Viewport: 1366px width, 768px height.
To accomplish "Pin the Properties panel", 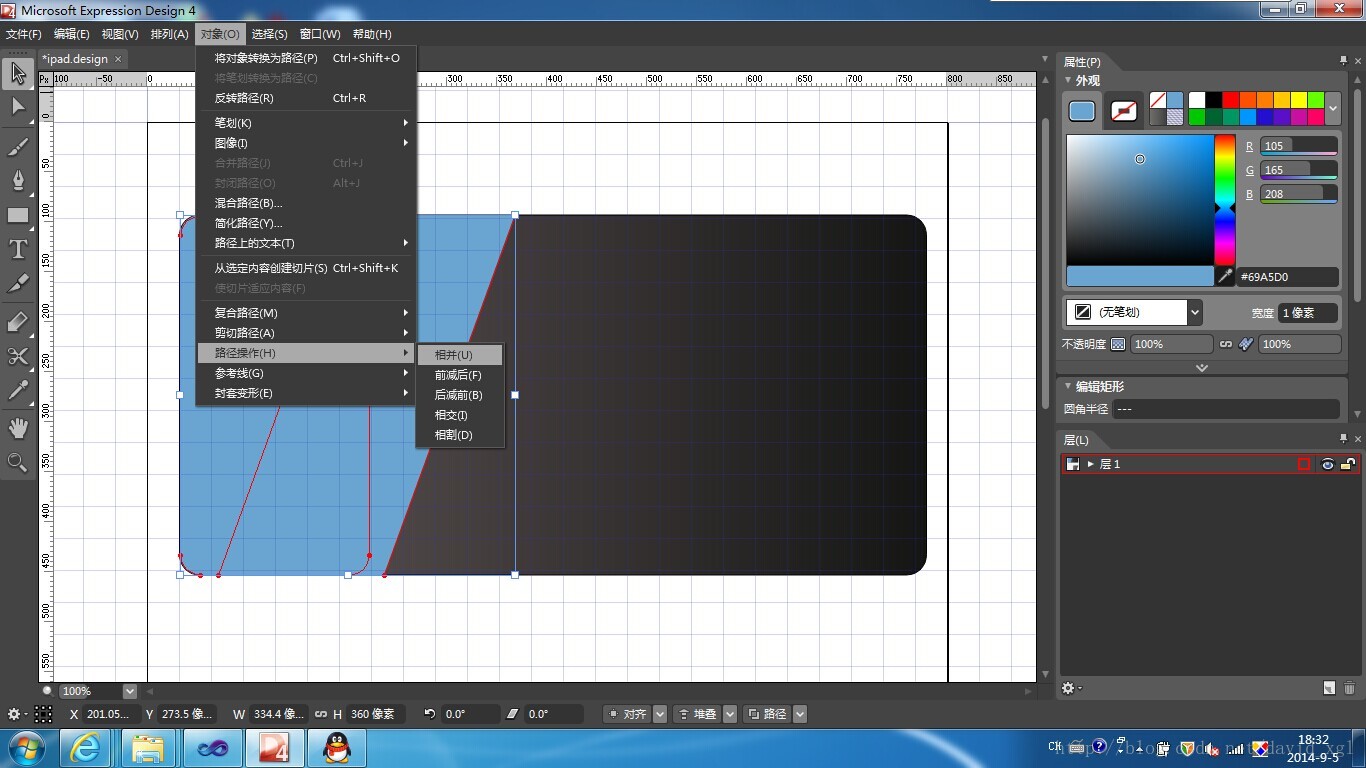I will 1343,61.
